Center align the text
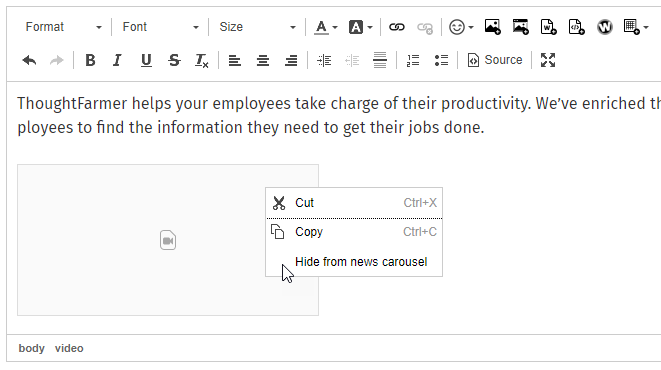The height and width of the screenshot is (370, 661). [263, 60]
